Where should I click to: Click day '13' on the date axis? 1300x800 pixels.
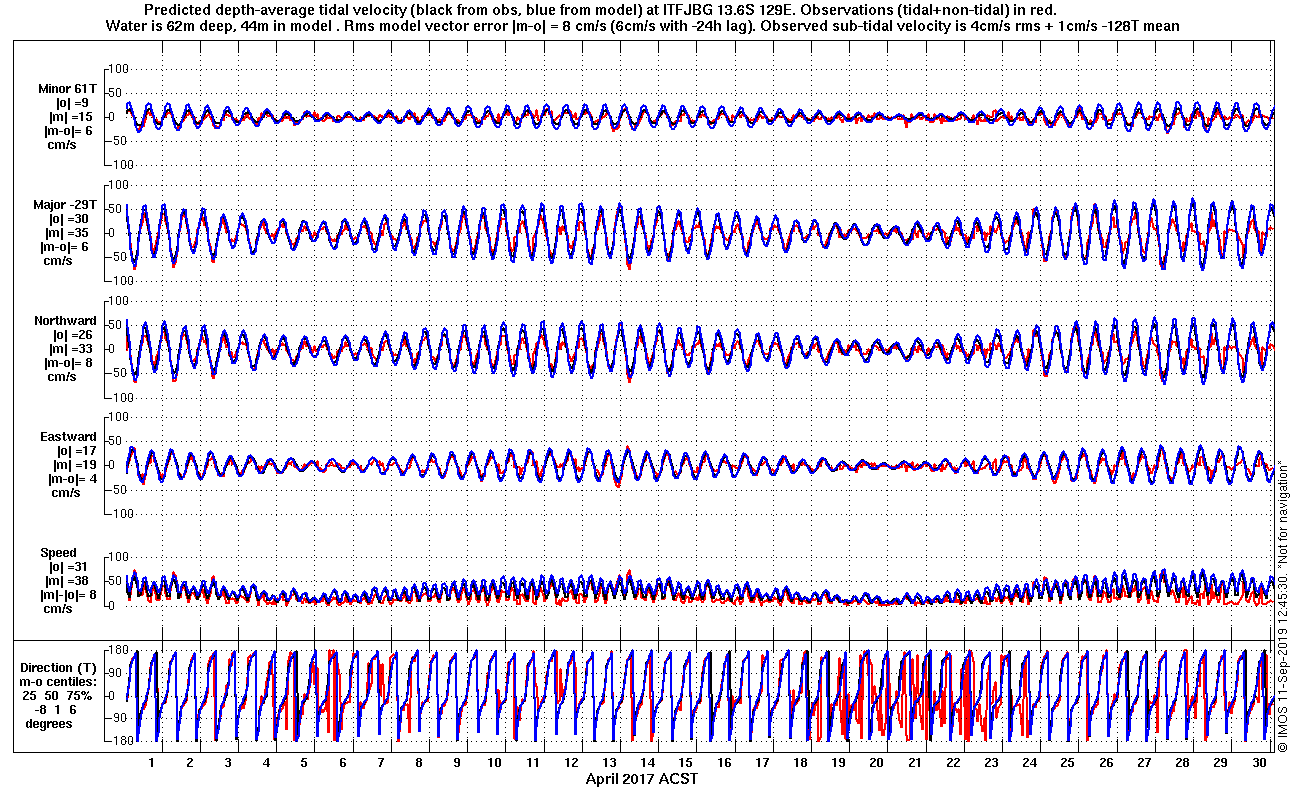tap(610, 763)
